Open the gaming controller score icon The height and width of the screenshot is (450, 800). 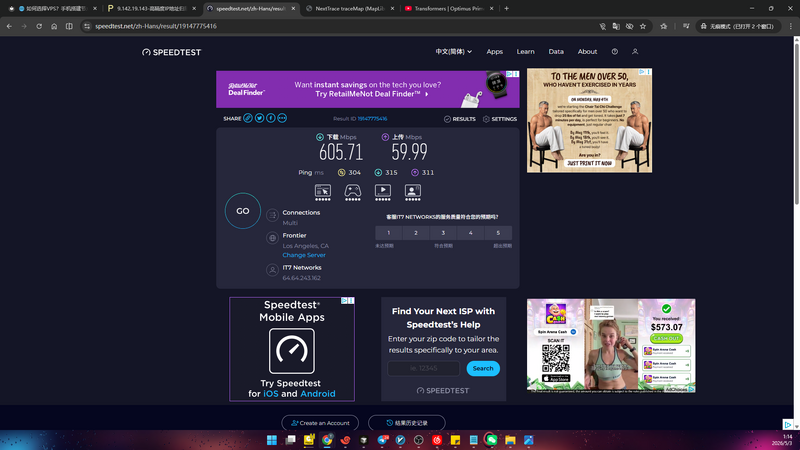tap(353, 192)
